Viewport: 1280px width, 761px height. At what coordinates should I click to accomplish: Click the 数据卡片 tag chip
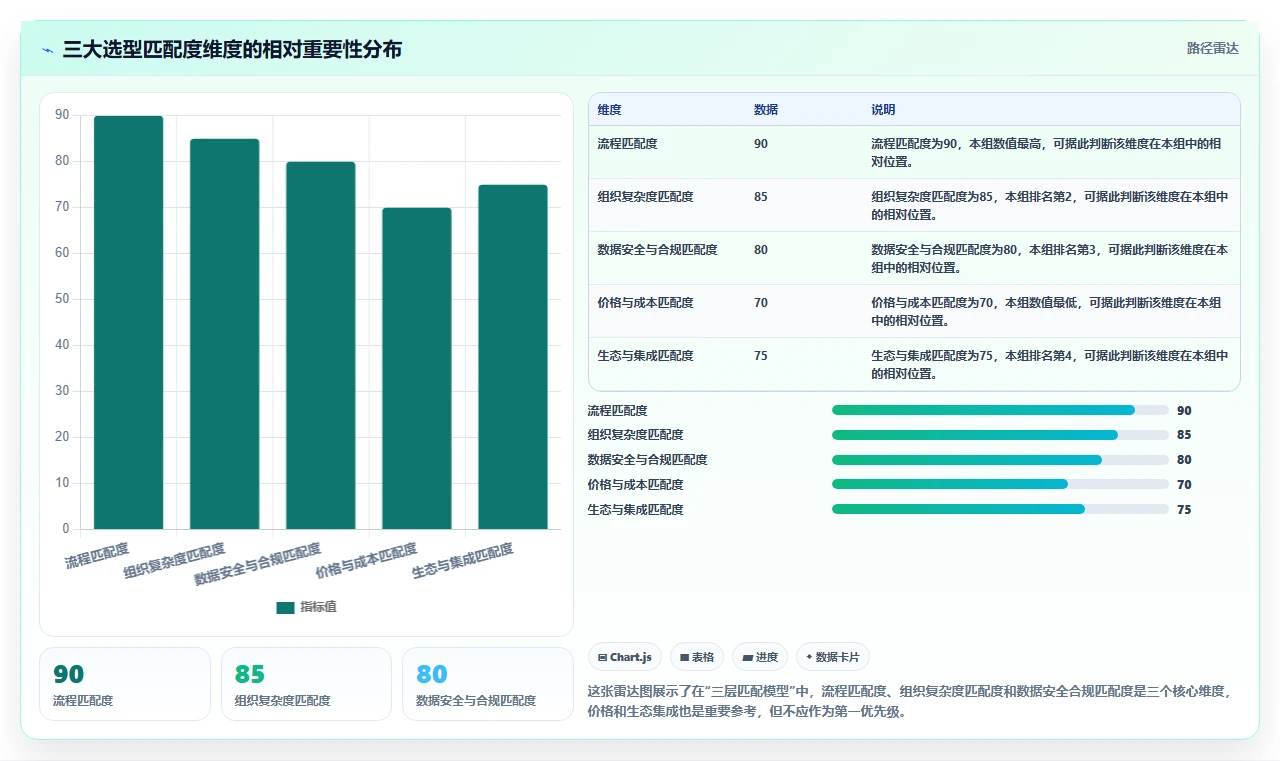(x=833, y=657)
